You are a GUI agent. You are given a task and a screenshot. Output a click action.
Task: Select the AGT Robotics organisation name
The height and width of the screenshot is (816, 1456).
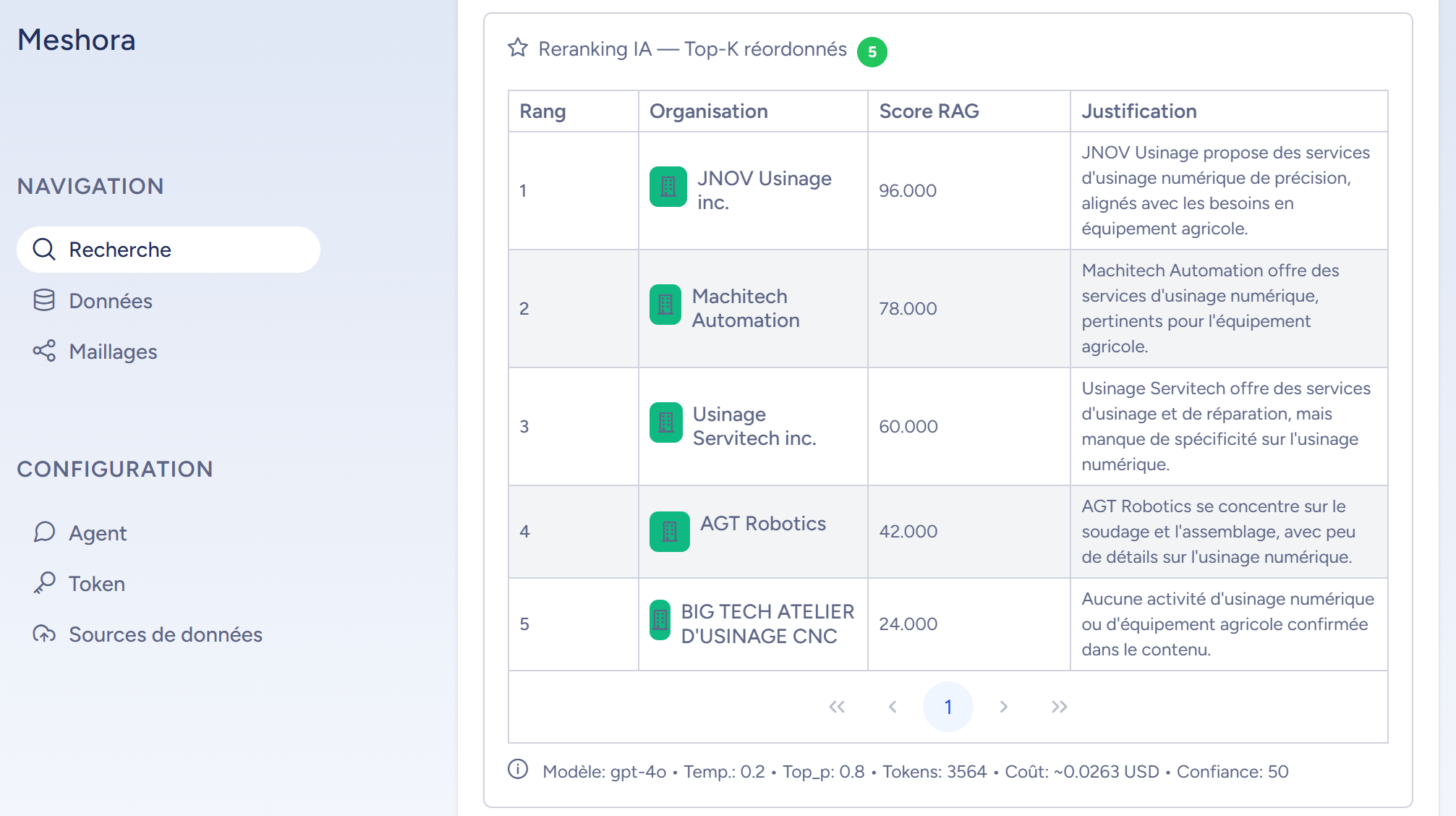click(763, 523)
